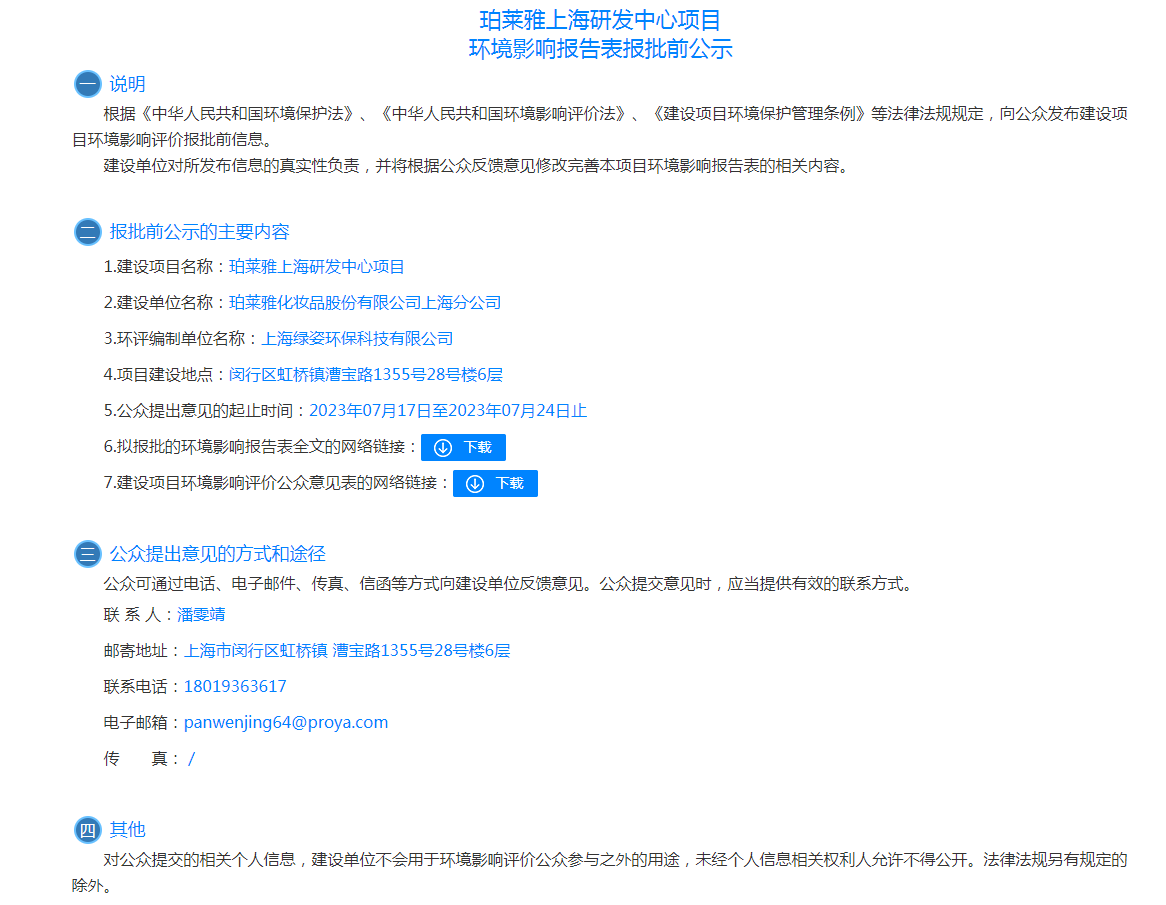Click section three numbered circle icon

click(88, 554)
